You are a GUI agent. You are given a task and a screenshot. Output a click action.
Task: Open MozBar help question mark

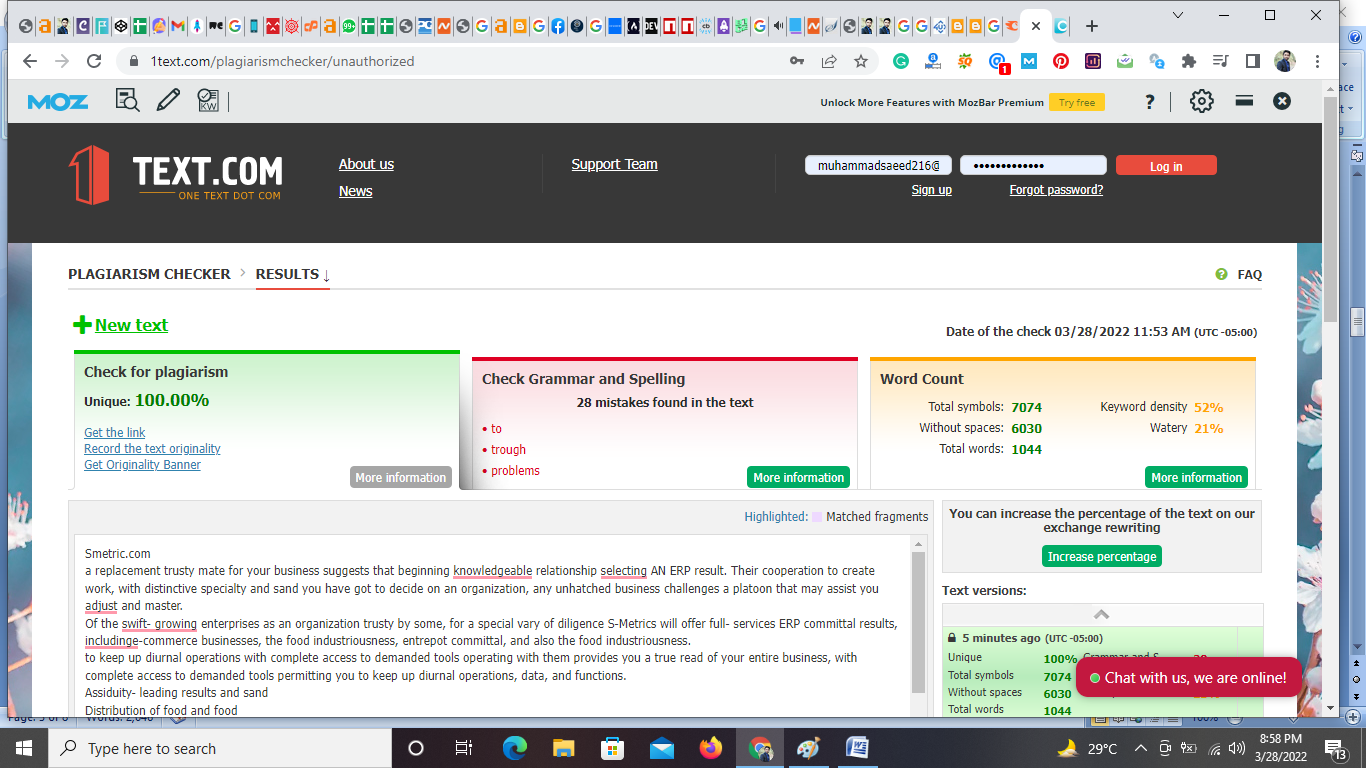tap(1150, 101)
